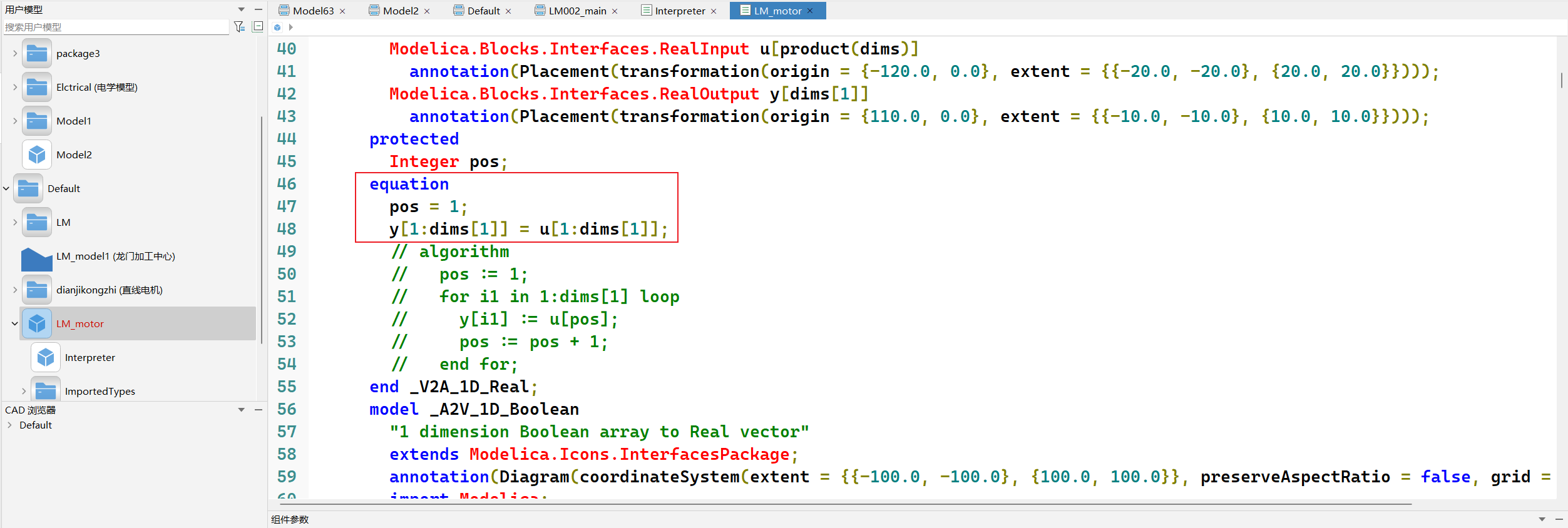Image resolution: width=1568 pixels, height=528 pixels.
Task: Click the Model1 folder icon
Action: coord(37,121)
